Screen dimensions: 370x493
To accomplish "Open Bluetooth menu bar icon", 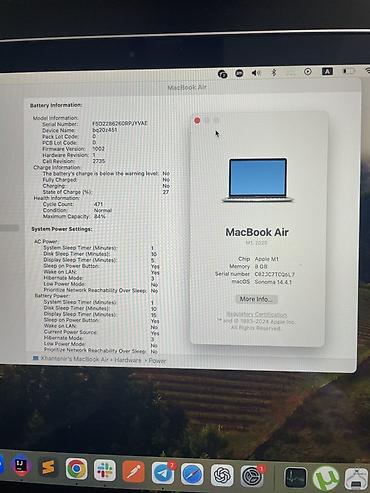I will pos(274,72).
